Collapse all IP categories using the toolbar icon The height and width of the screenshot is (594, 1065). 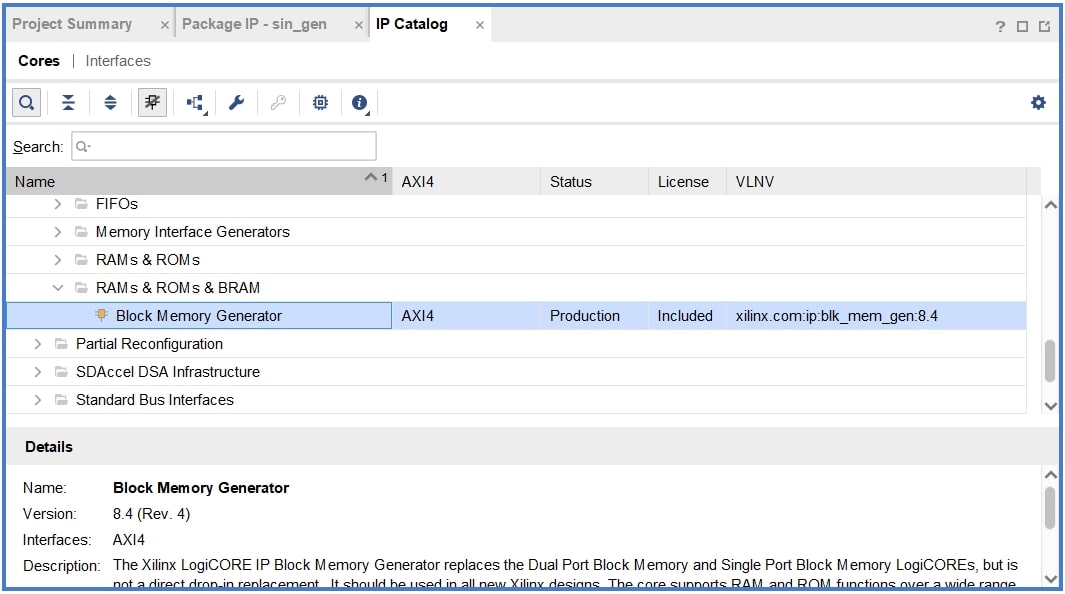pyautogui.click(x=67, y=101)
